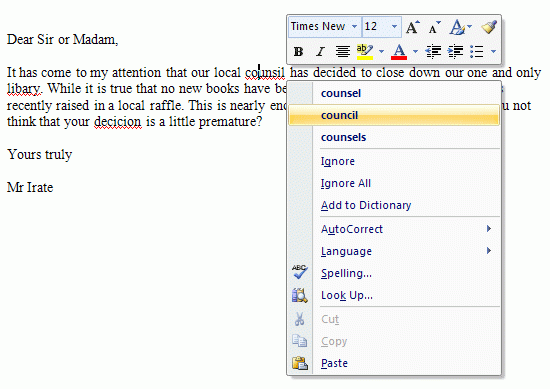Click the Spelling checkmark icon

300,272
